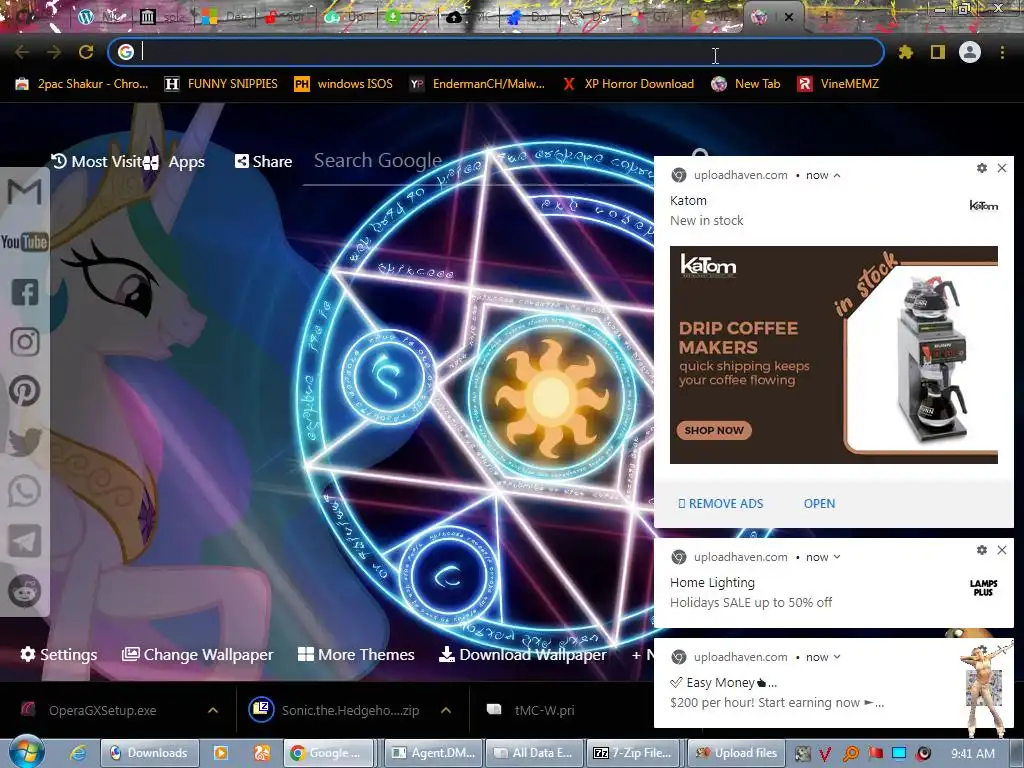Open OperaGXSetup.exe download item
Viewport: 1024px width, 768px height.
point(103,711)
